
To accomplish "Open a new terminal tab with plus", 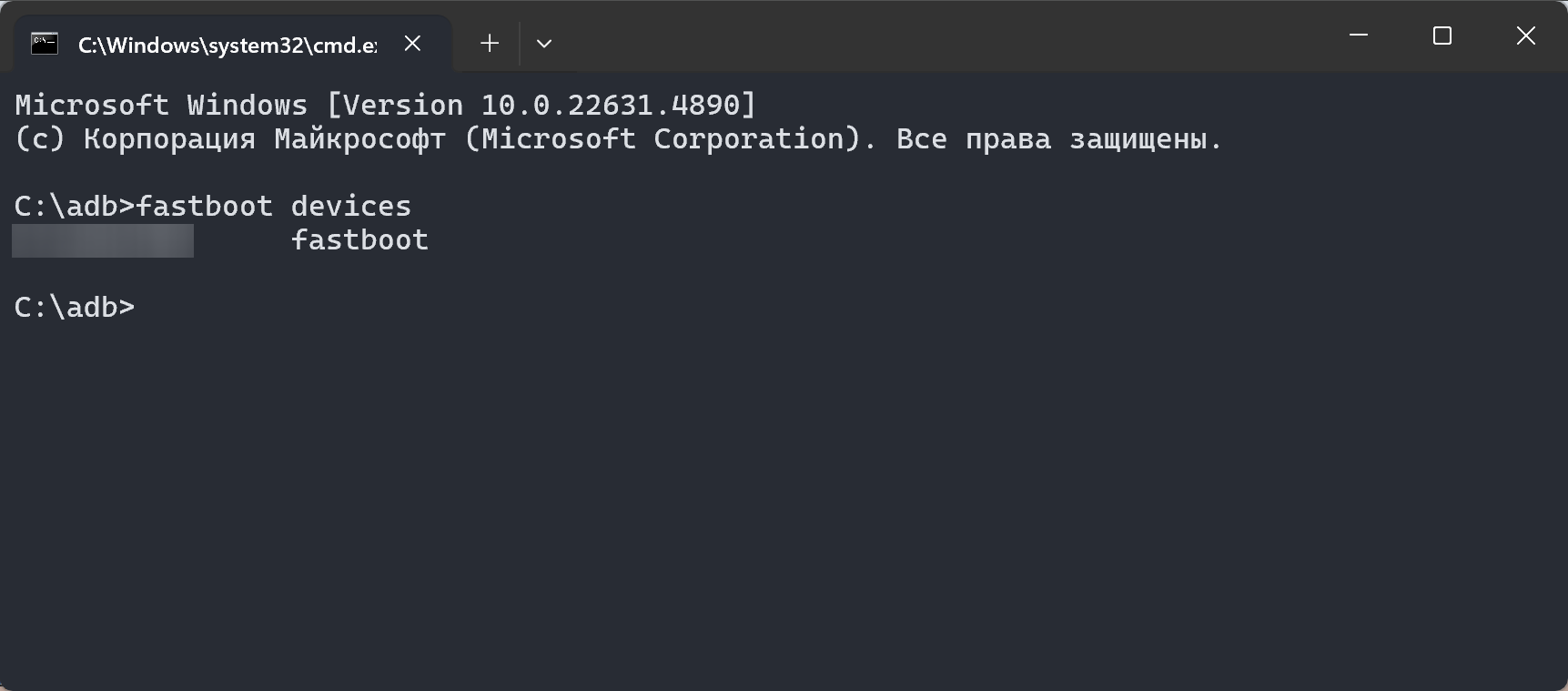I will 490,44.
